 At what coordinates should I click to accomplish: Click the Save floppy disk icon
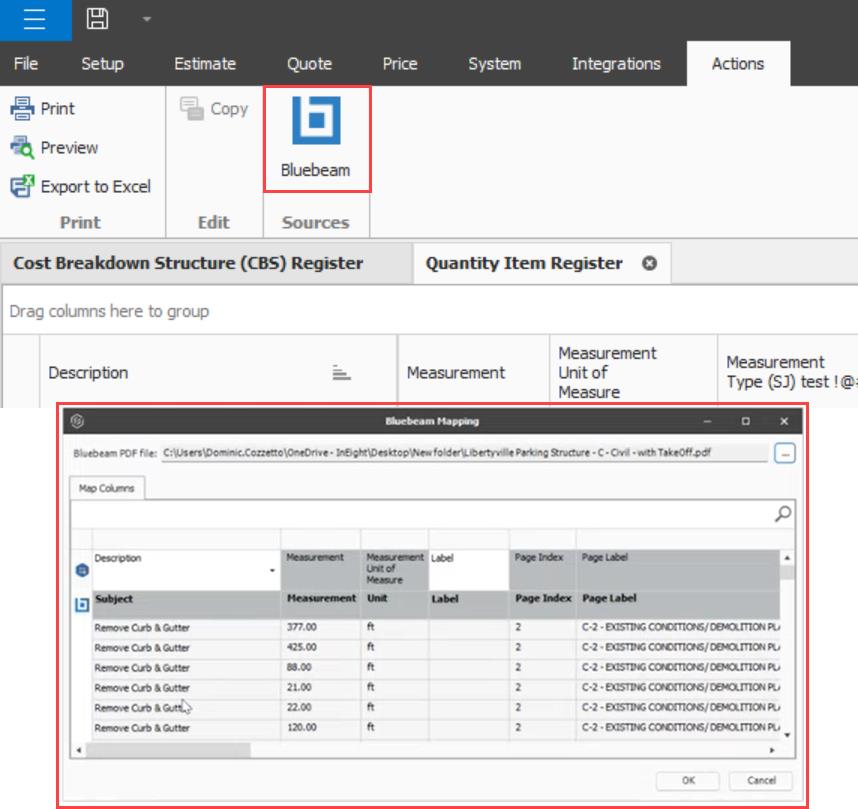click(x=97, y=19)
